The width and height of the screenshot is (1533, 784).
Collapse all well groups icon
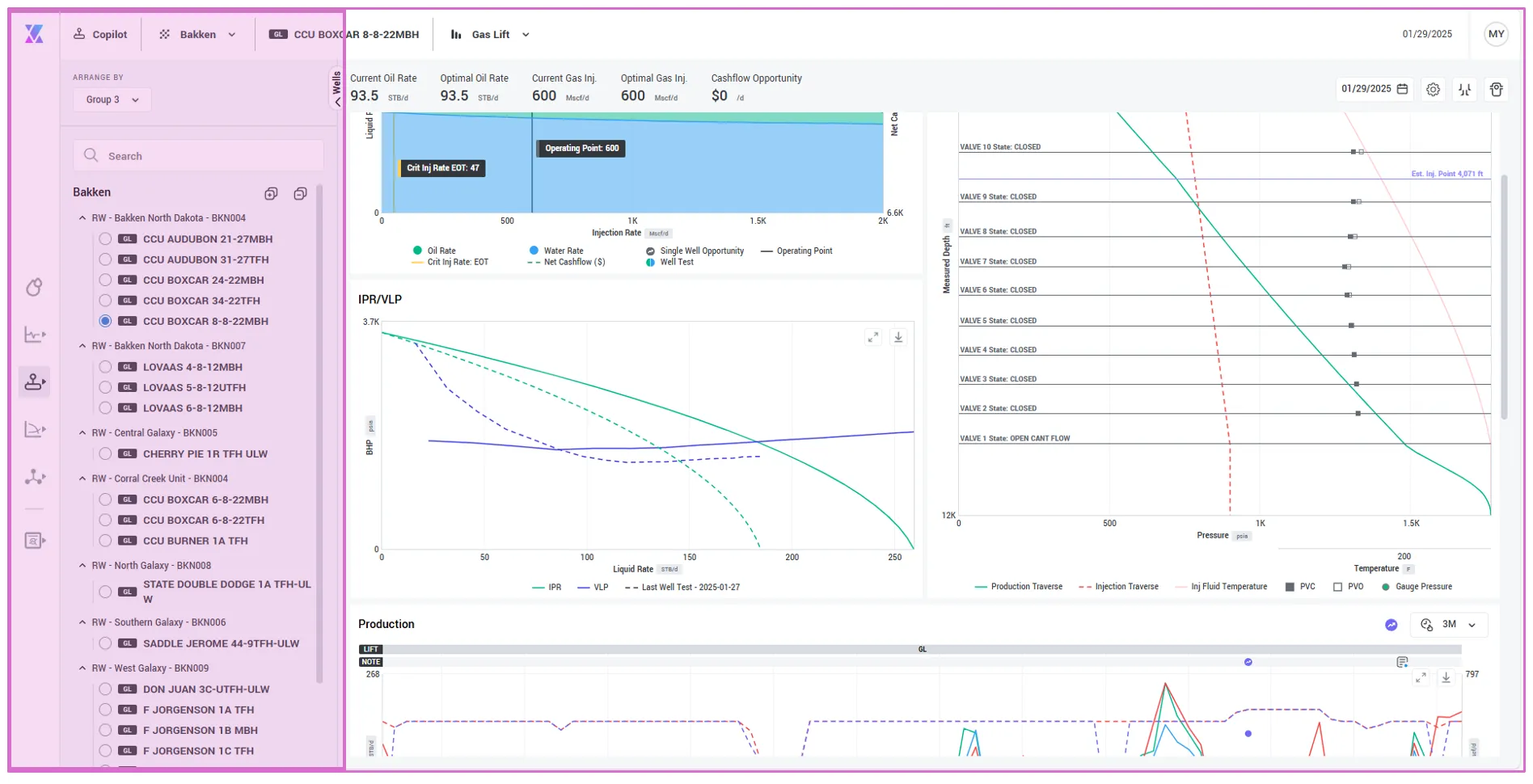coord(300,193)
